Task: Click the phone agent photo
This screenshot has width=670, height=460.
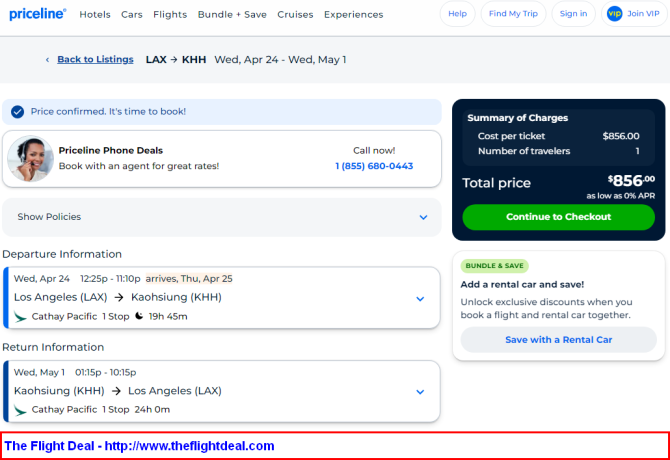Action: coord(30,159)
